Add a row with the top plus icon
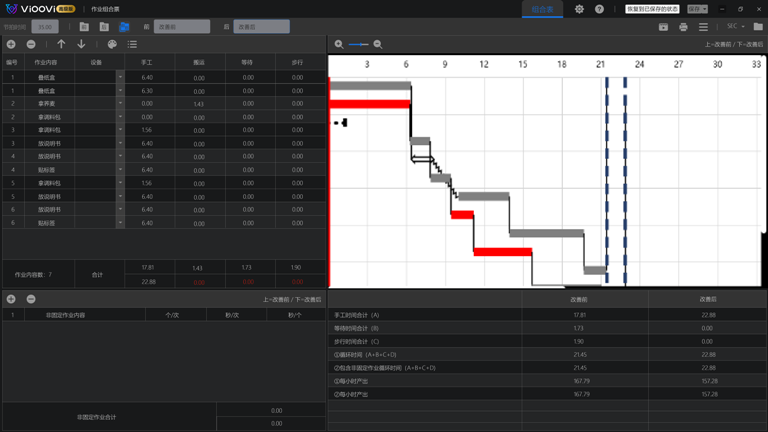Image resolution: width=768 pixels, height=432 pixels. [x=11, y=45]
